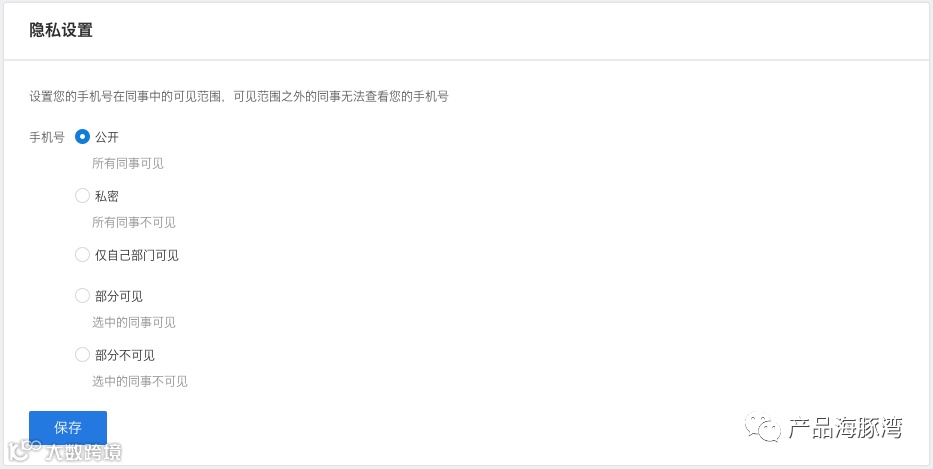Click the 手机号 field label
Viewport: 933px width, 469px height.
47,137
